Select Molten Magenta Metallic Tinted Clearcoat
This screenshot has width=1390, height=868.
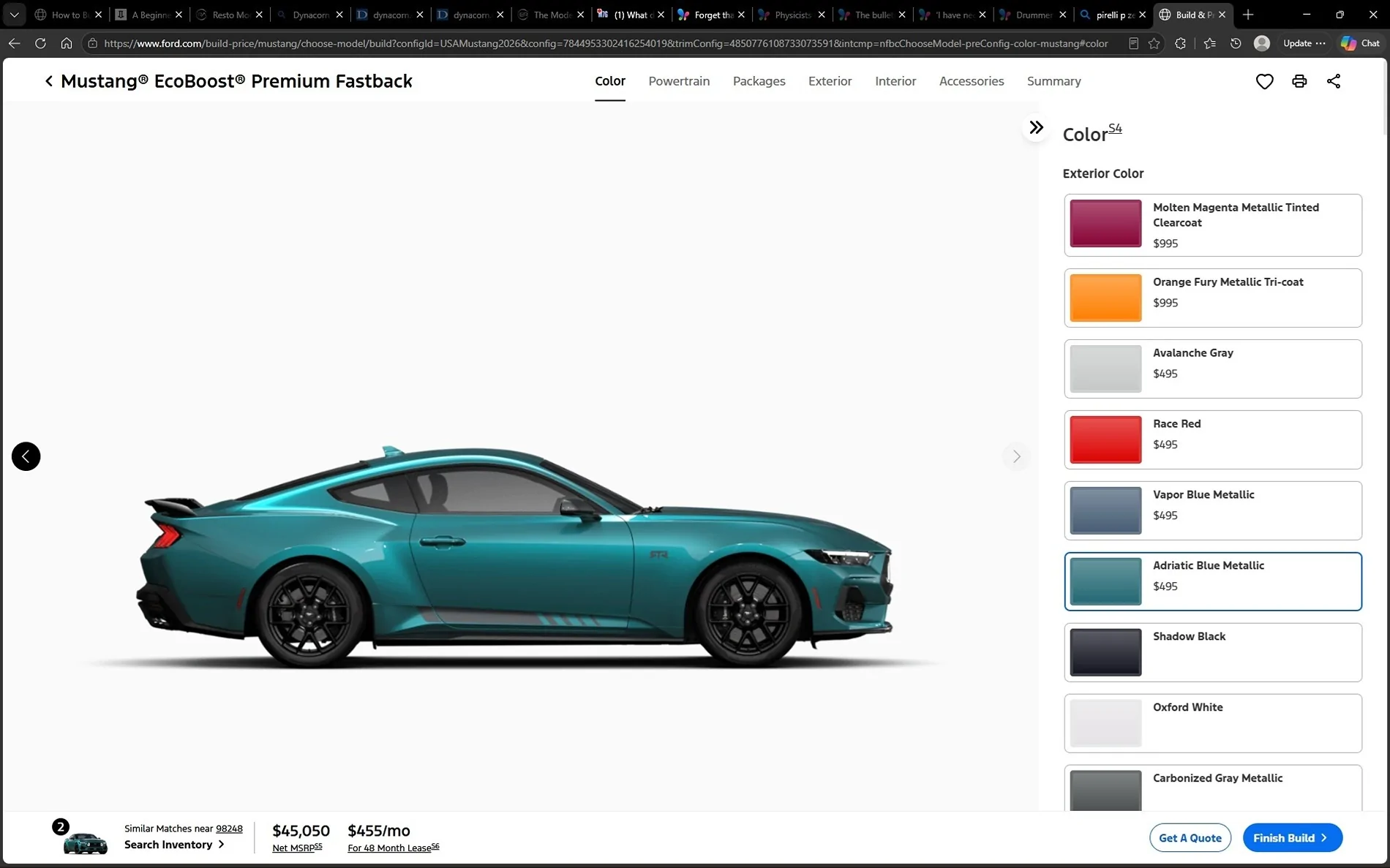[x=1213, y=225]
